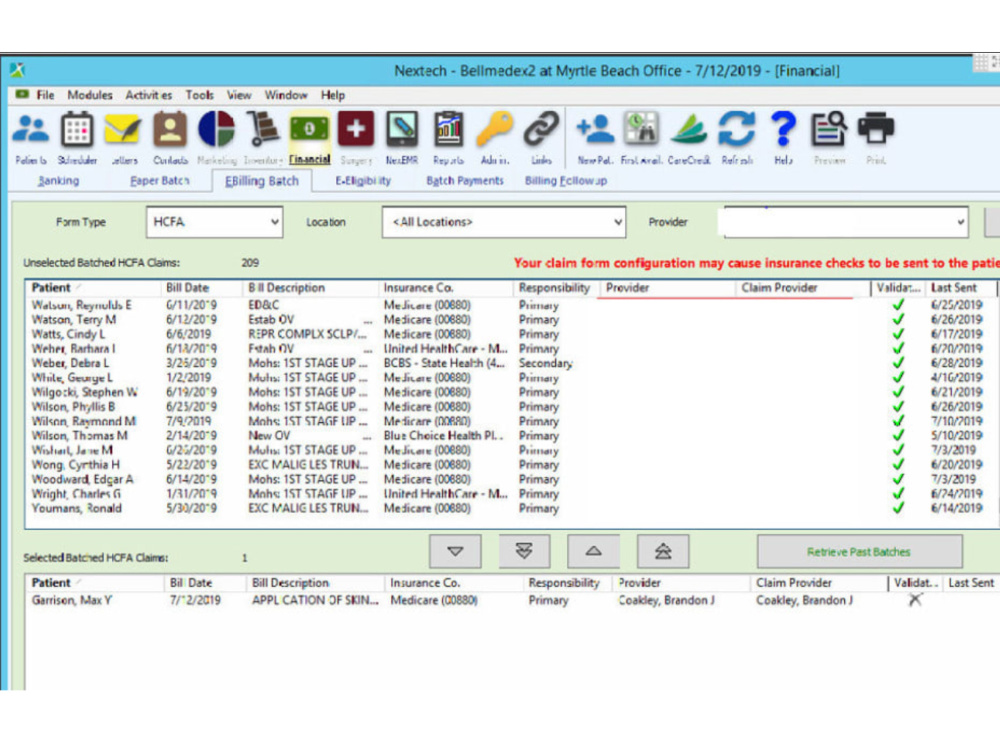The height and width of the screenshot is (750, 1000).
Task: Open the View menu
Action: [239, 95]
